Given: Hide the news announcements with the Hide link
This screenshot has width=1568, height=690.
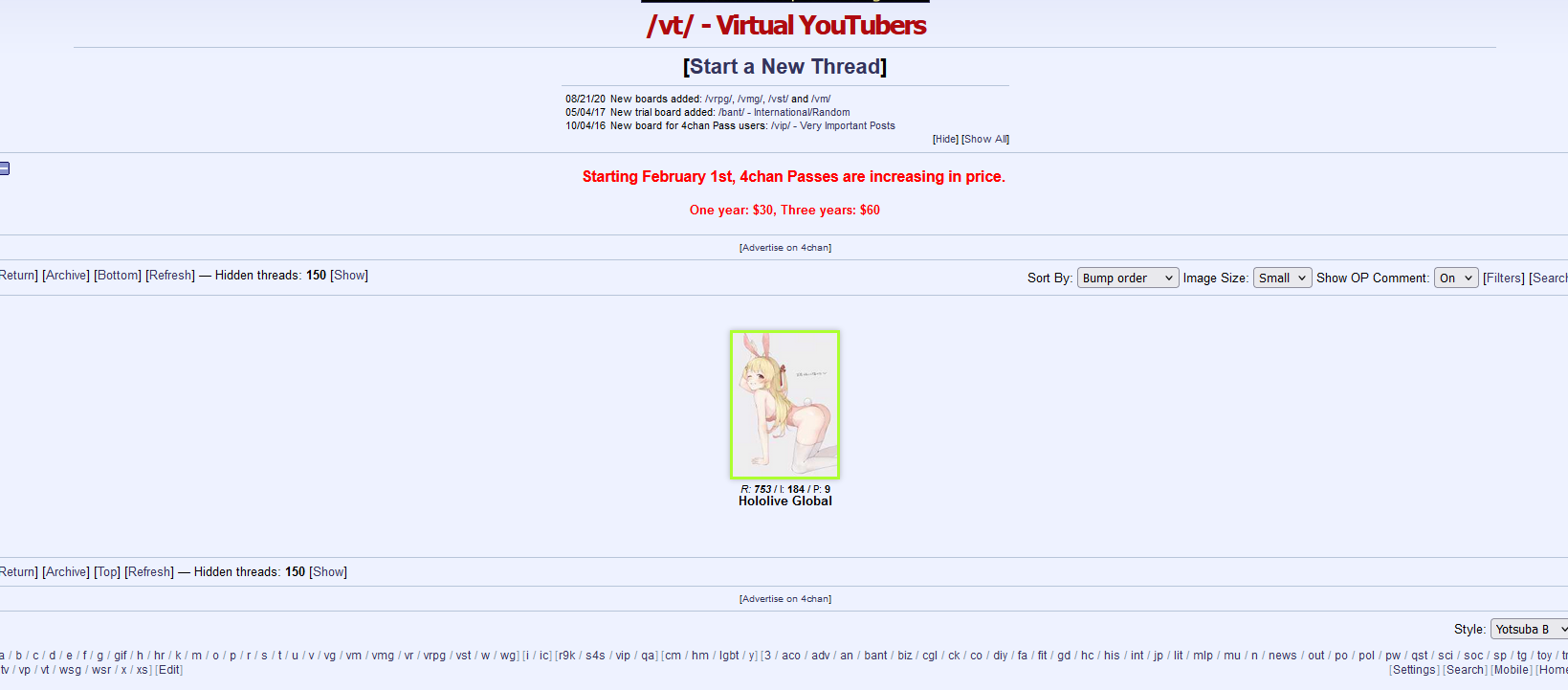Looking at the screenshot, I should tap(945, 139).
